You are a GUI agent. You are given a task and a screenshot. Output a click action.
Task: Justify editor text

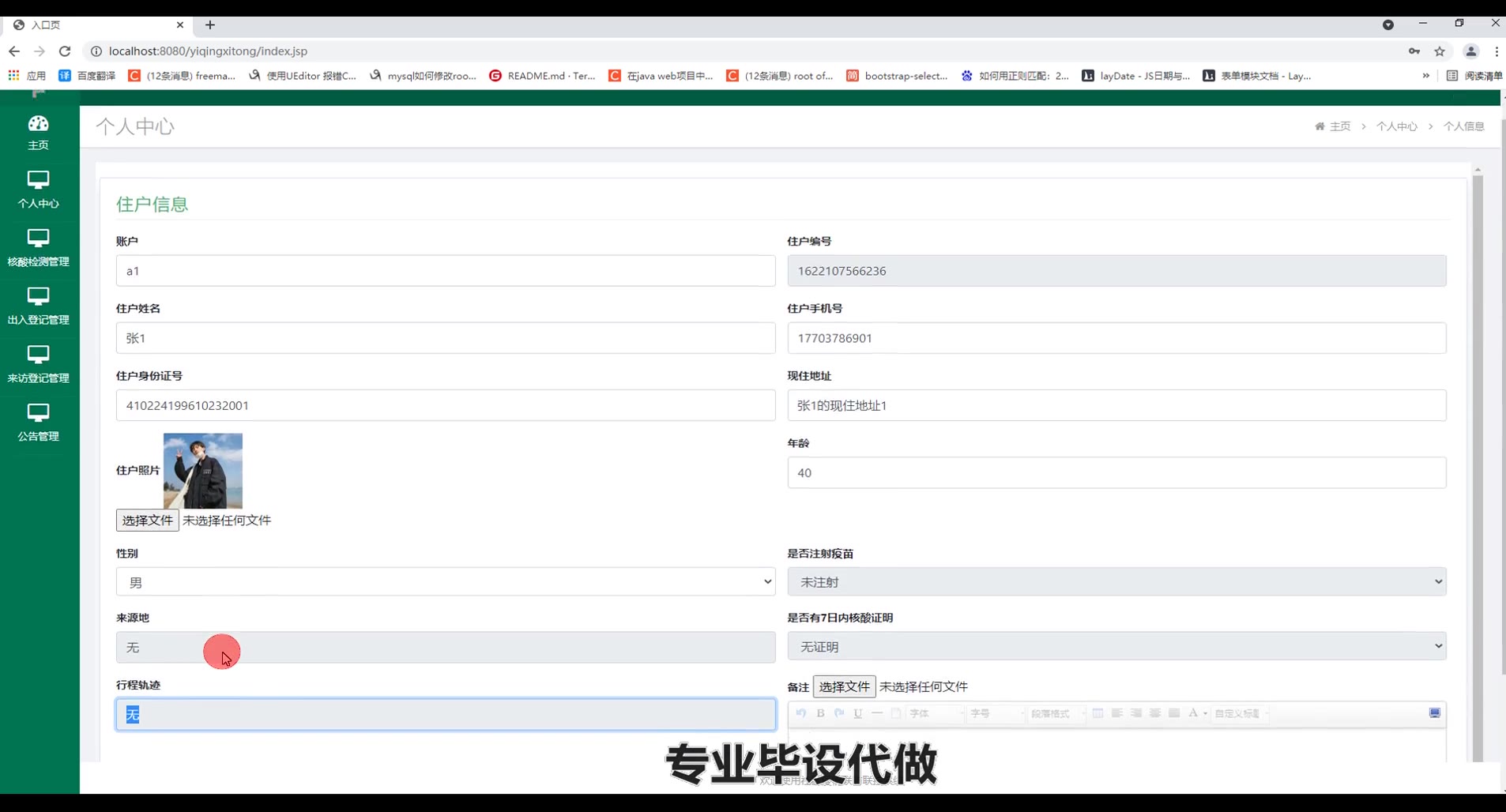click(x=1174, y=713)
